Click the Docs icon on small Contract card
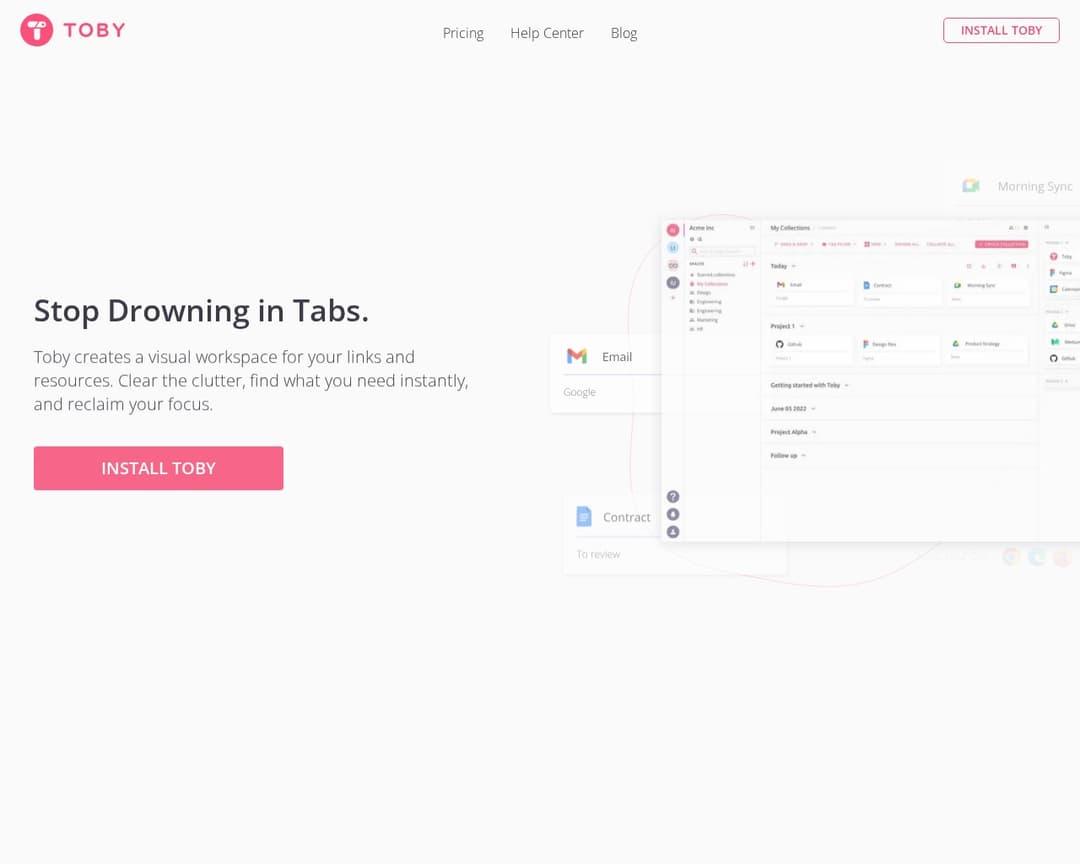 (866, 285)
